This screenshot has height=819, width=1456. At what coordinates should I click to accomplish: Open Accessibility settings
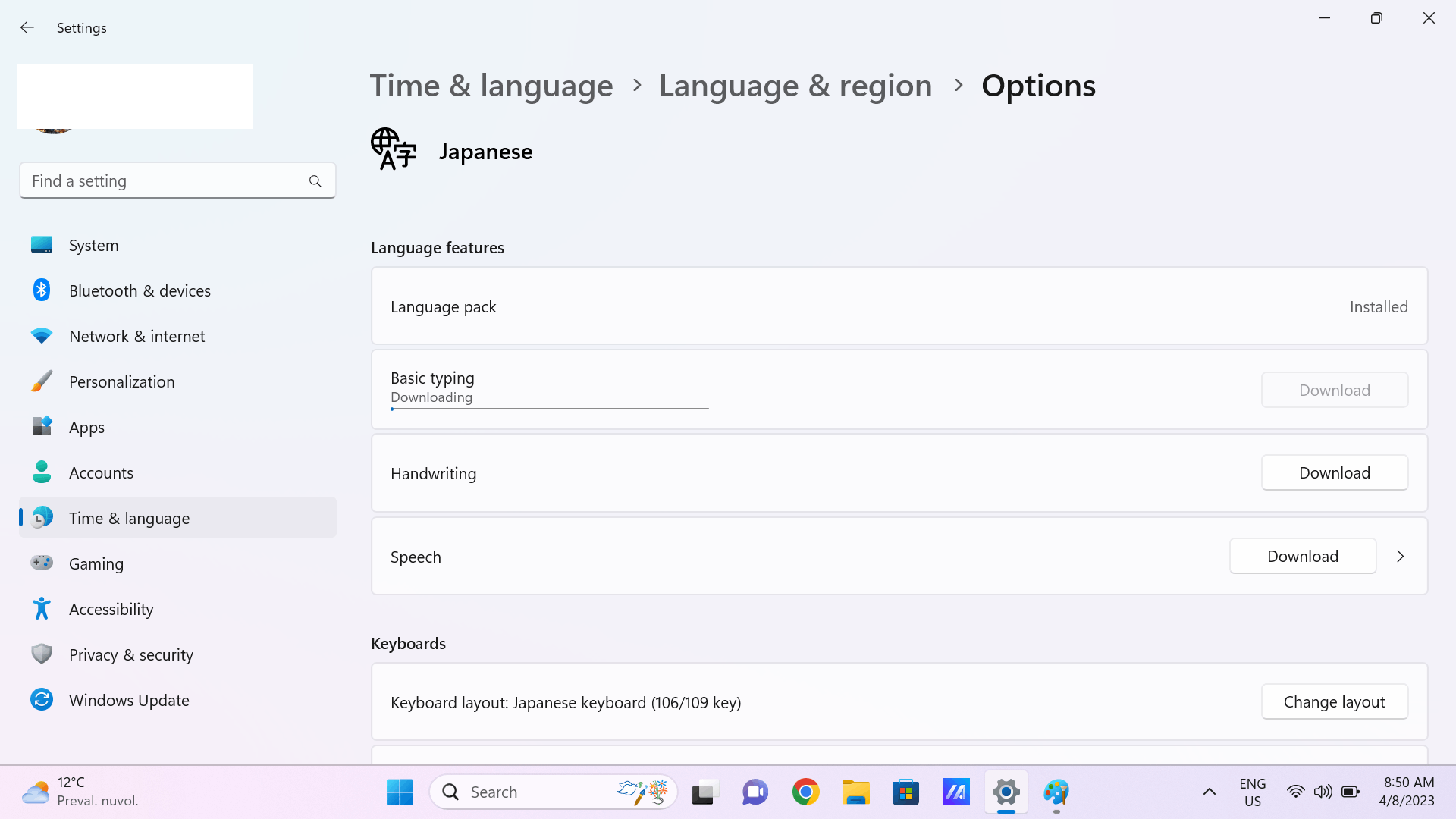tap(177, 609)
